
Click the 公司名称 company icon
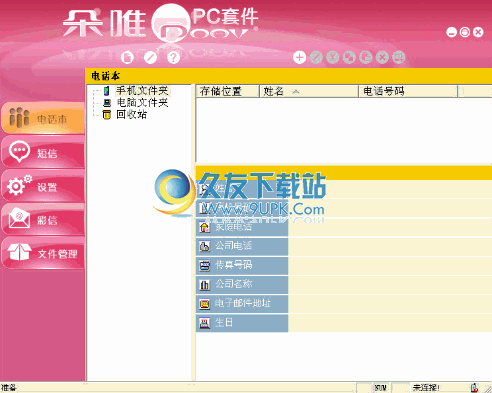[x=204, y=285]
